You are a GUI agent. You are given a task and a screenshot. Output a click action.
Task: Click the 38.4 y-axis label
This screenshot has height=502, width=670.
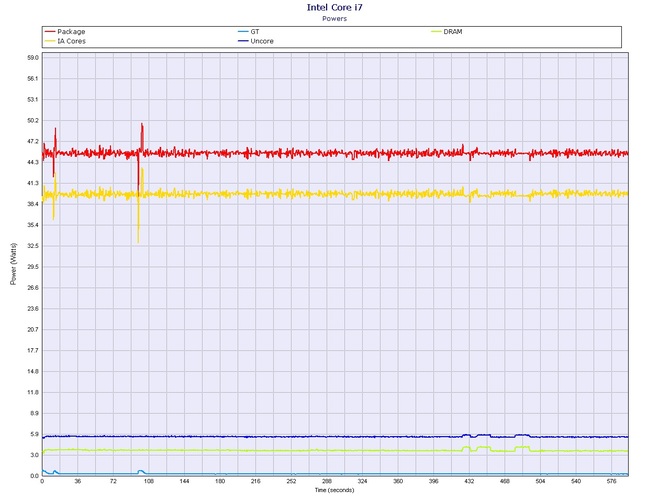point(33,204)
